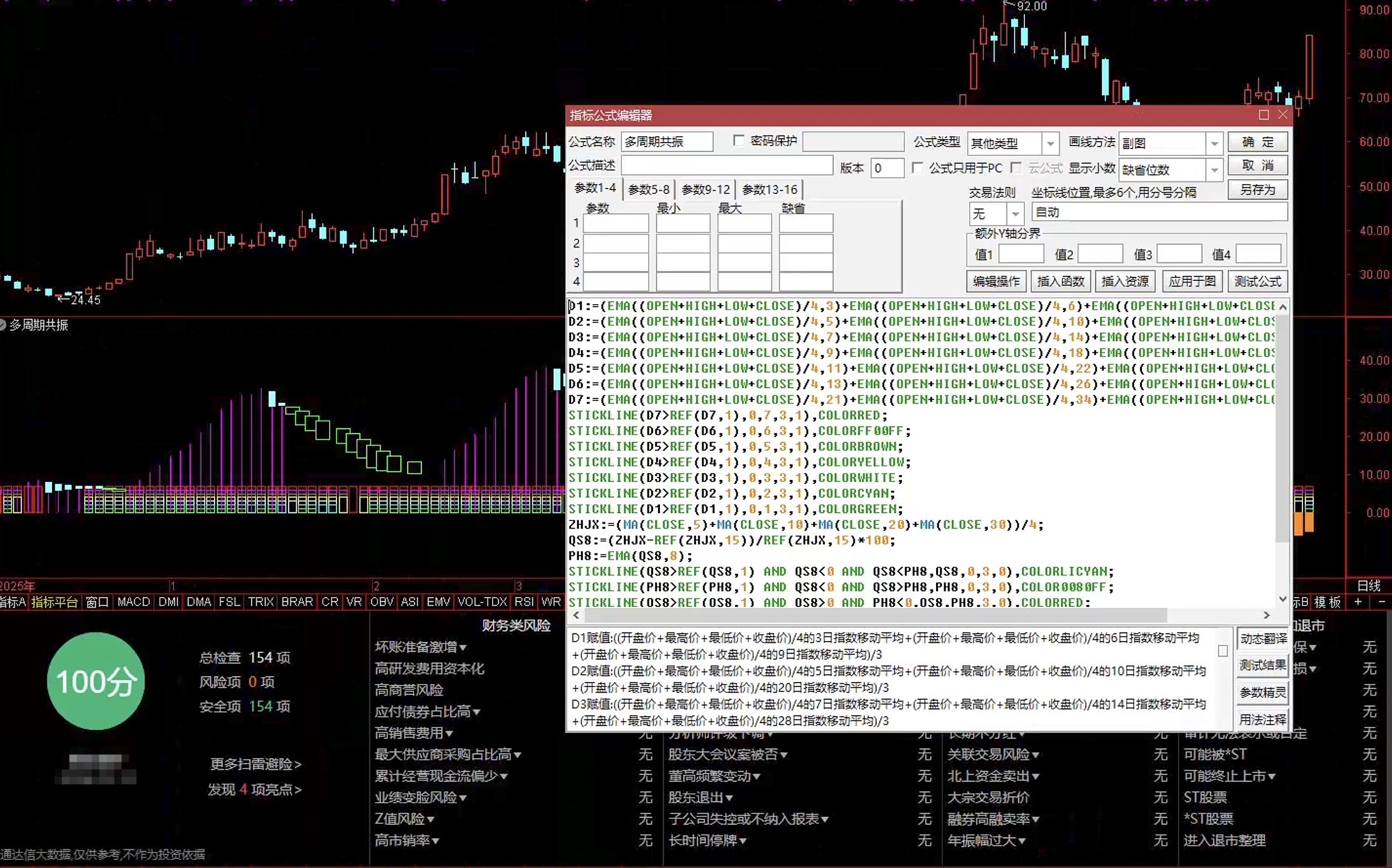Click the green 100分 score circle
The width and height of the screenshot is (1392, 868).
point(96,681)
